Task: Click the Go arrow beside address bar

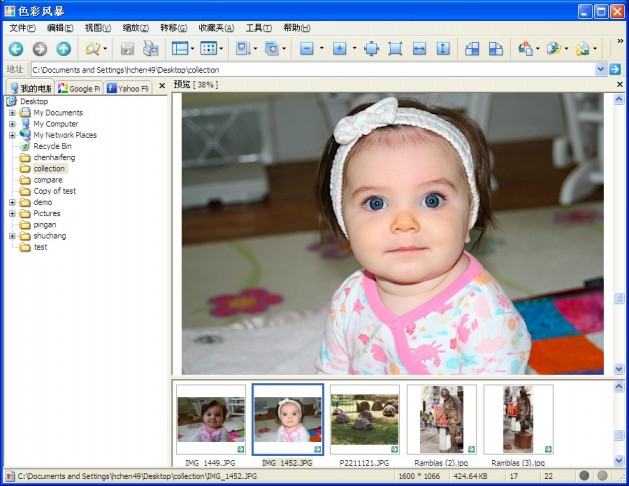Action: (x=615, y=69)
